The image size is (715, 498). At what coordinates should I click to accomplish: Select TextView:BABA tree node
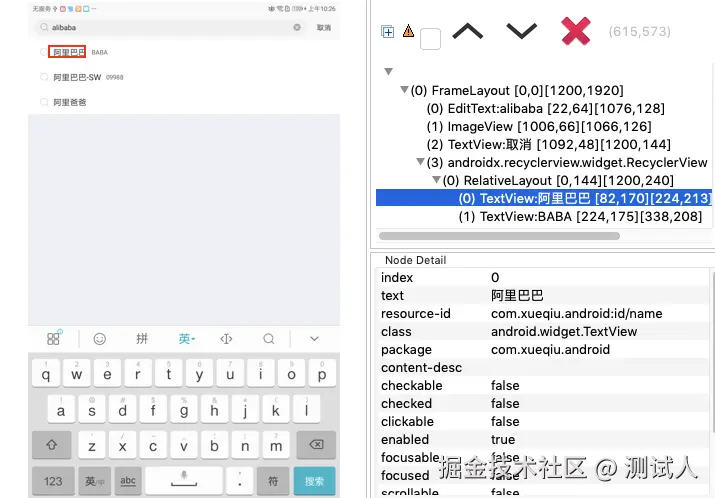[580, 216]
